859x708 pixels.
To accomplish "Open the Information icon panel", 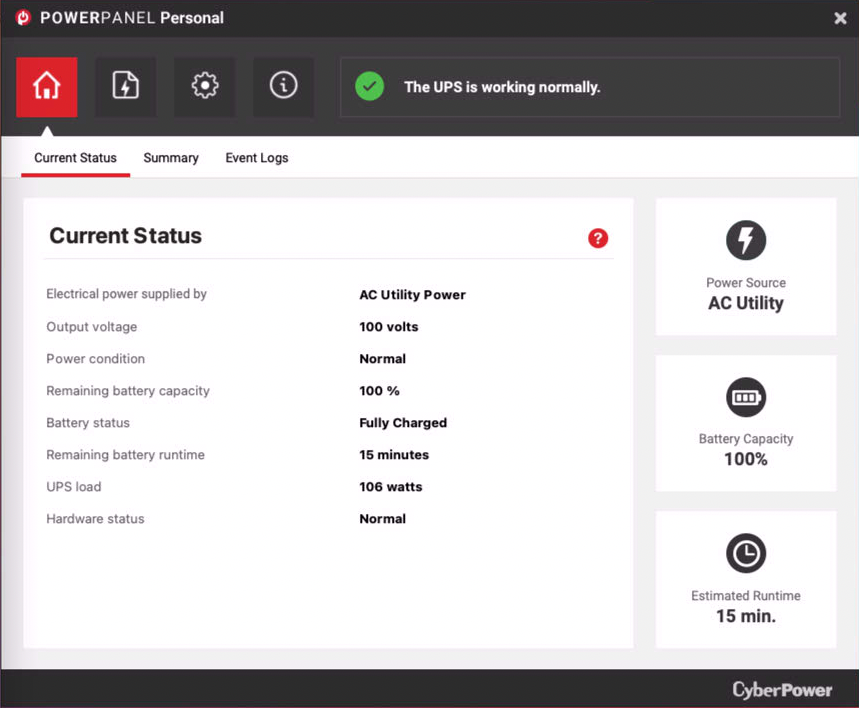I will pyautogui.click(x=283, y=87).
